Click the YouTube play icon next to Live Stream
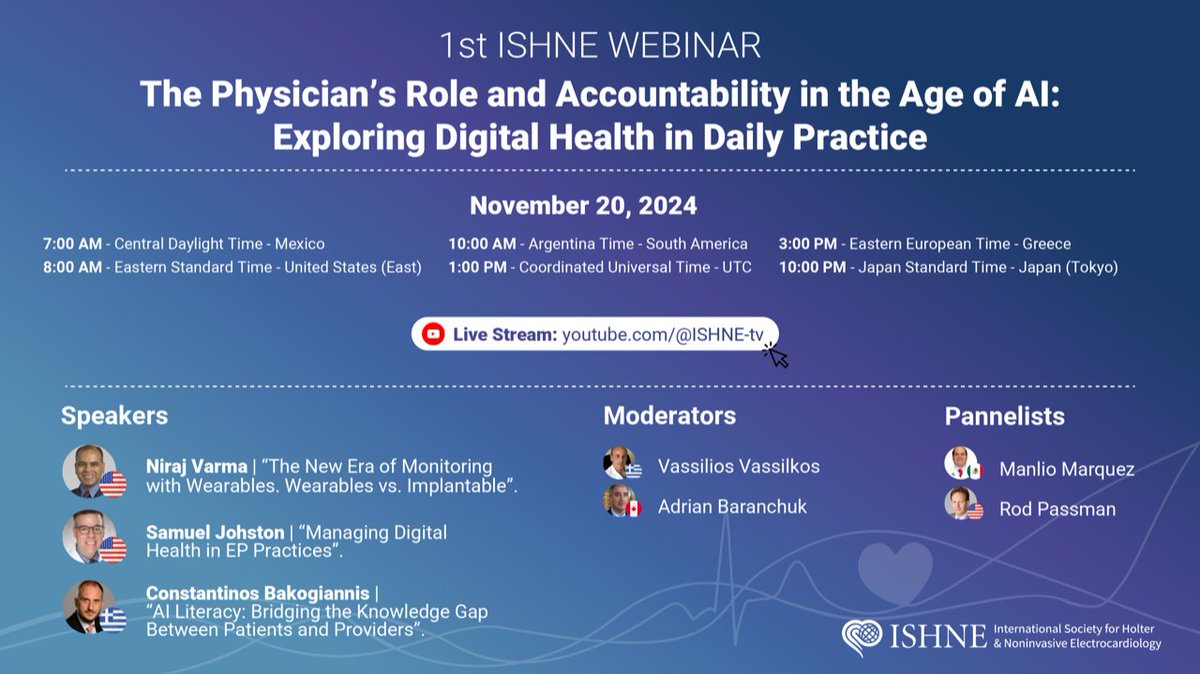This screenshot has width=1200, height=674. click(432, 335)
